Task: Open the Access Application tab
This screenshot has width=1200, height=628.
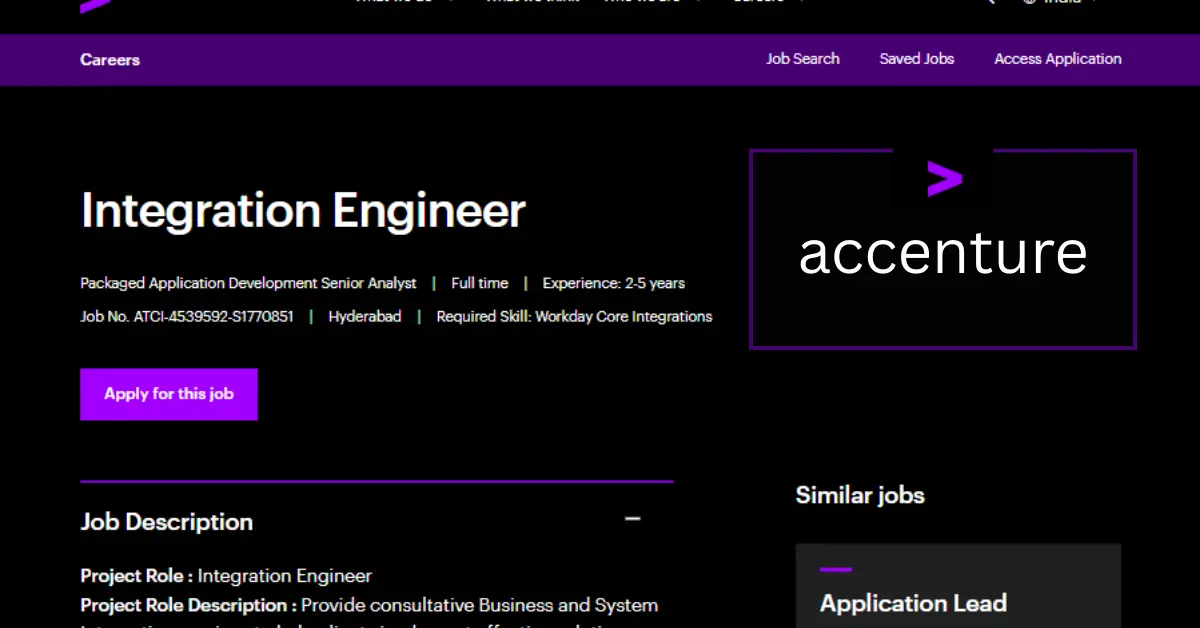Action: click(x=1058, y=59)
